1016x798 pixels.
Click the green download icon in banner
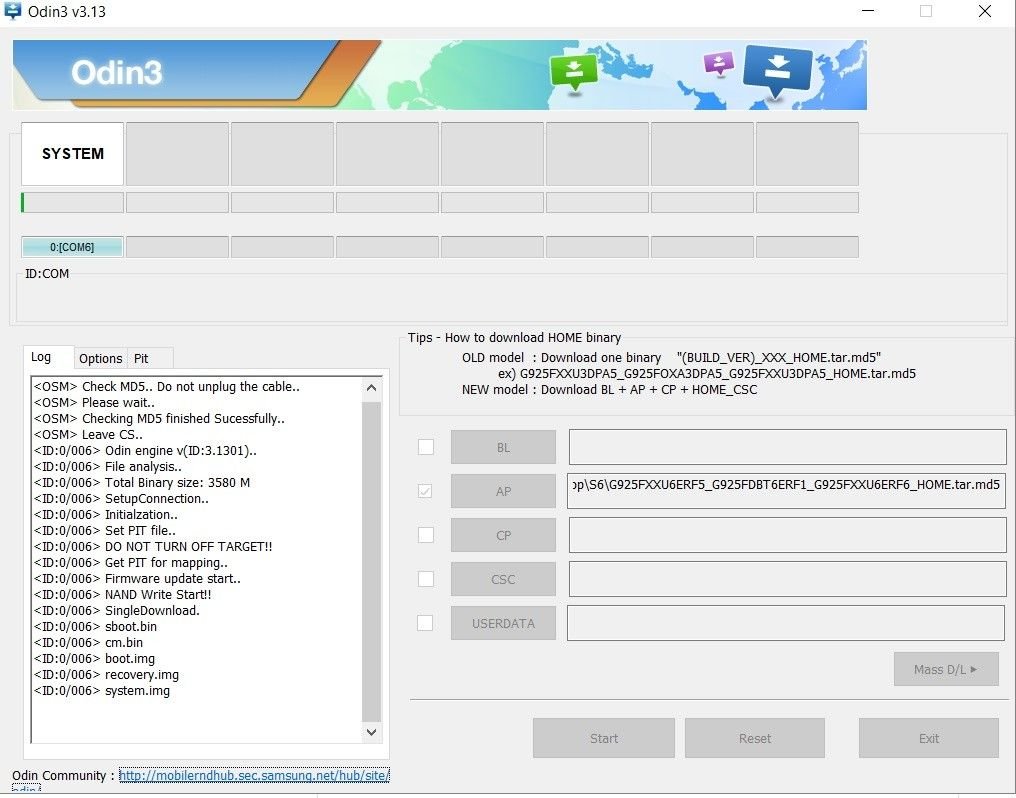pos(573,72)
